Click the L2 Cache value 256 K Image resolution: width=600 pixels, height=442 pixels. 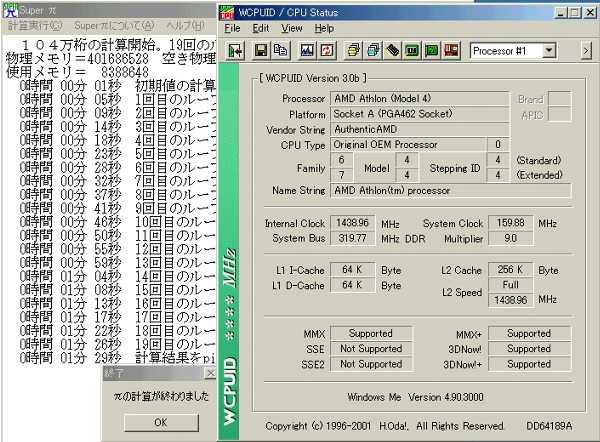(x=510, y=270)
